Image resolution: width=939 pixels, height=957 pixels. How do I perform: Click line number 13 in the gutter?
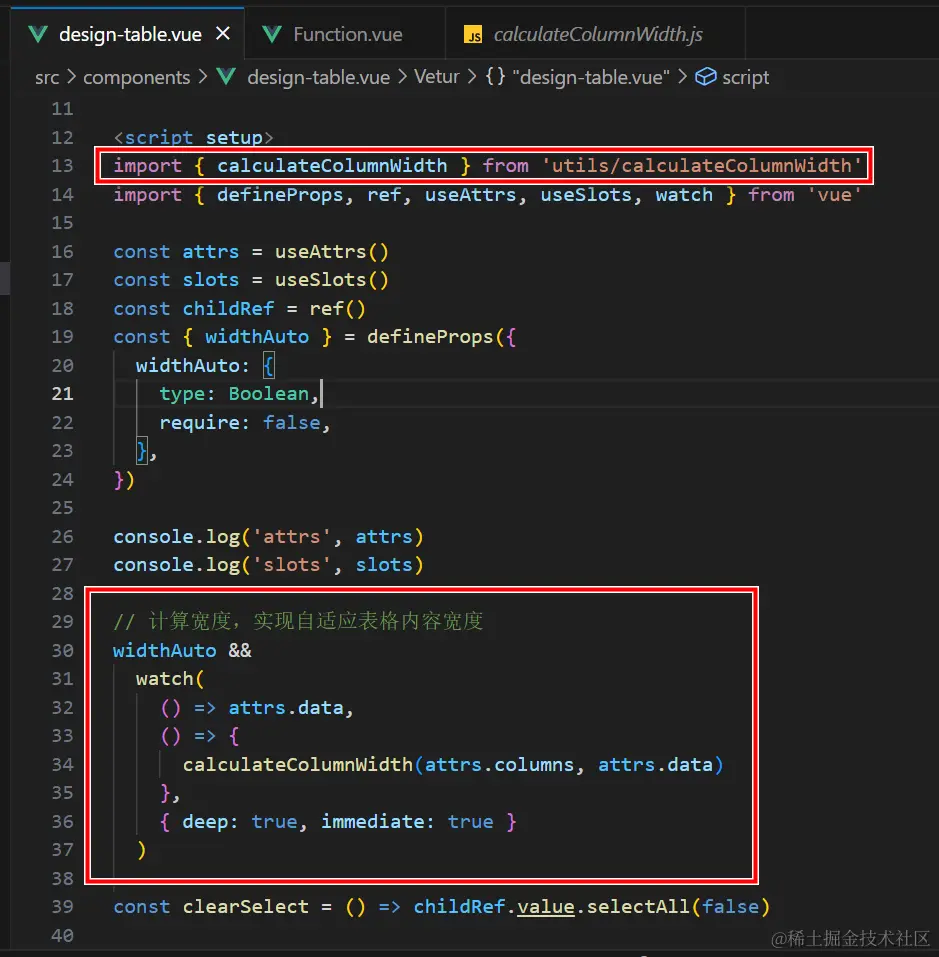coord(62,166)
